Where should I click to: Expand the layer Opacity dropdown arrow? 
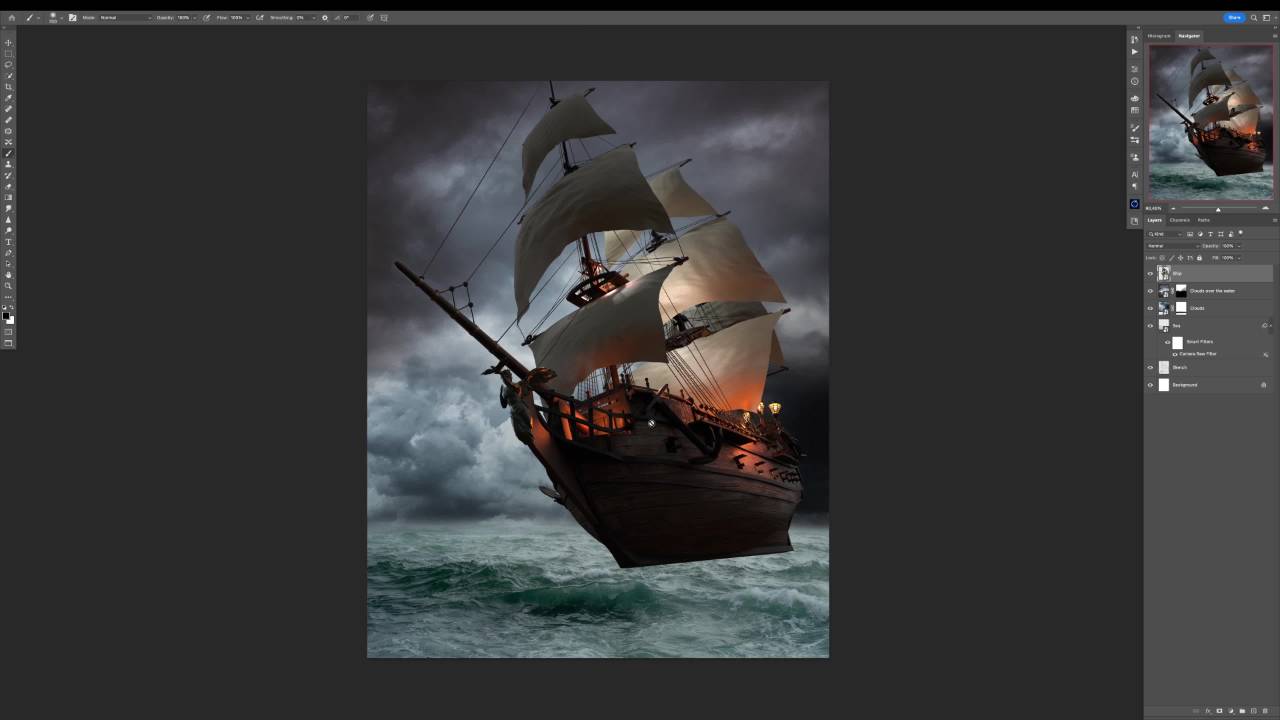[x=1240, y=246]
